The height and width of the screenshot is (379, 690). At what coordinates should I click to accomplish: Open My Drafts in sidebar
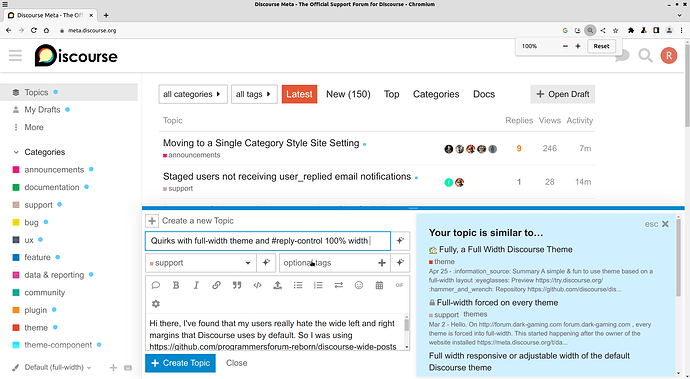click(42, 110)
